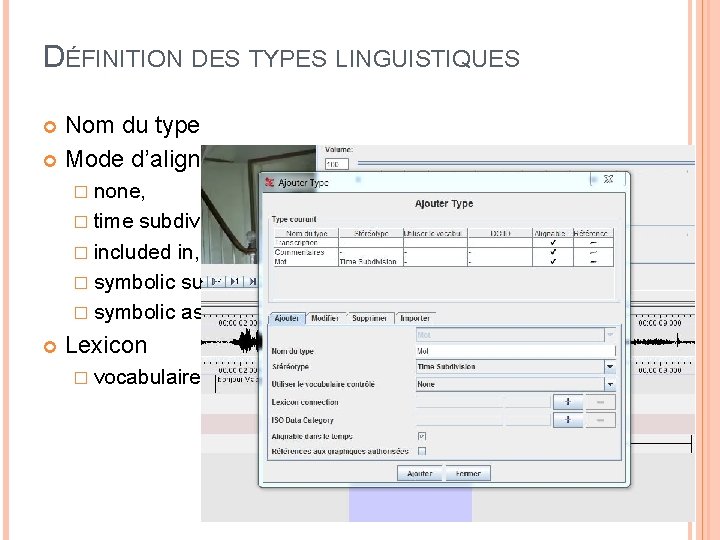Click Alignable checkmark in Commentaires row
Viewport: 720px width, 540px height.
553,252
